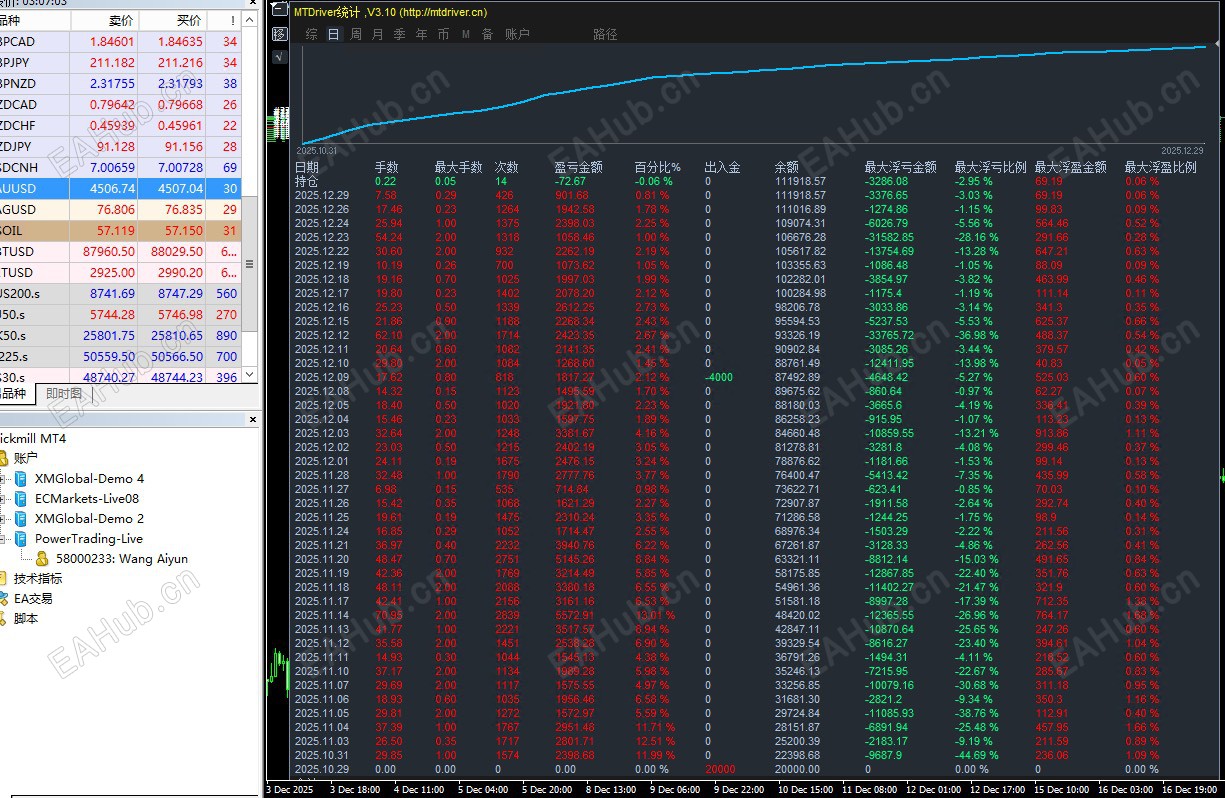
Task: Close the navigator panel with X
Action: pyautogui.click(x=252, y=420)
